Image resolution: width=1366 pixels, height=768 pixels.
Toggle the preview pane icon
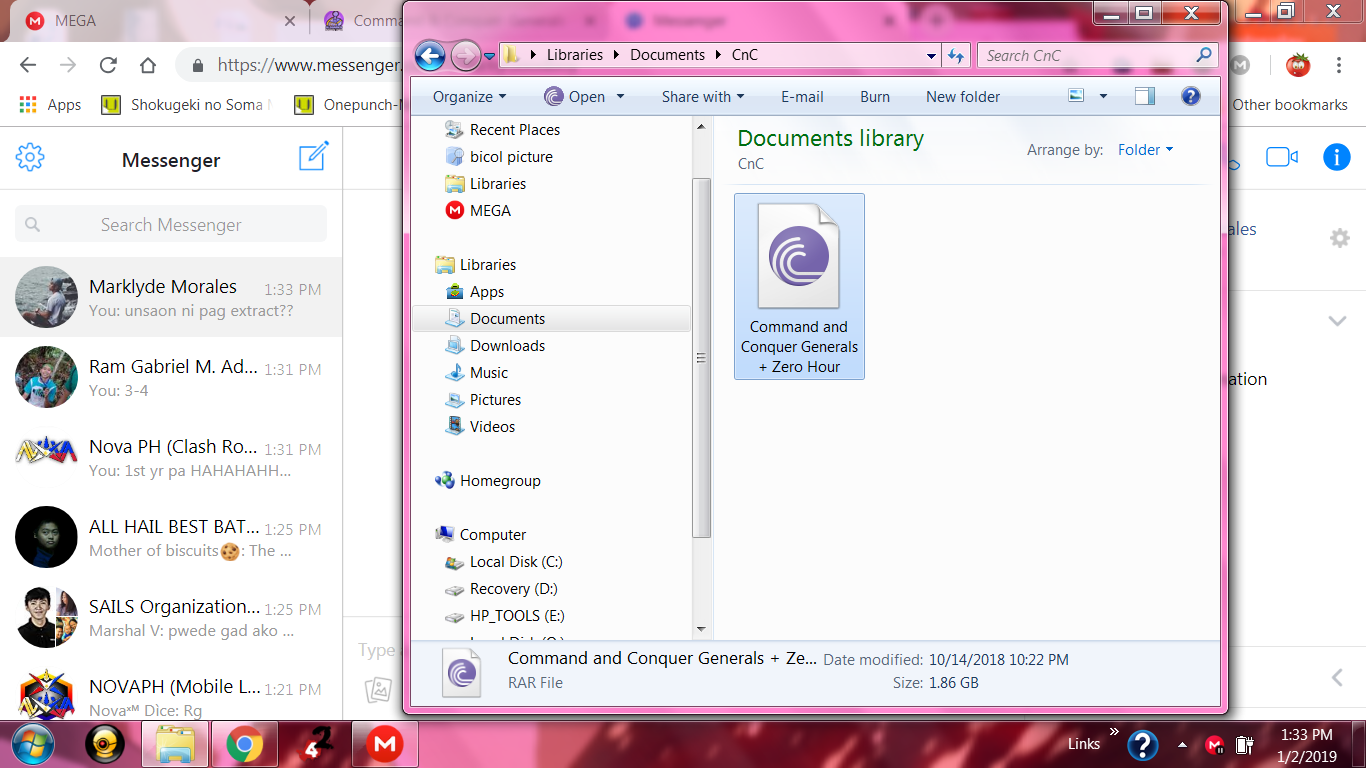tap(1145, 96)
